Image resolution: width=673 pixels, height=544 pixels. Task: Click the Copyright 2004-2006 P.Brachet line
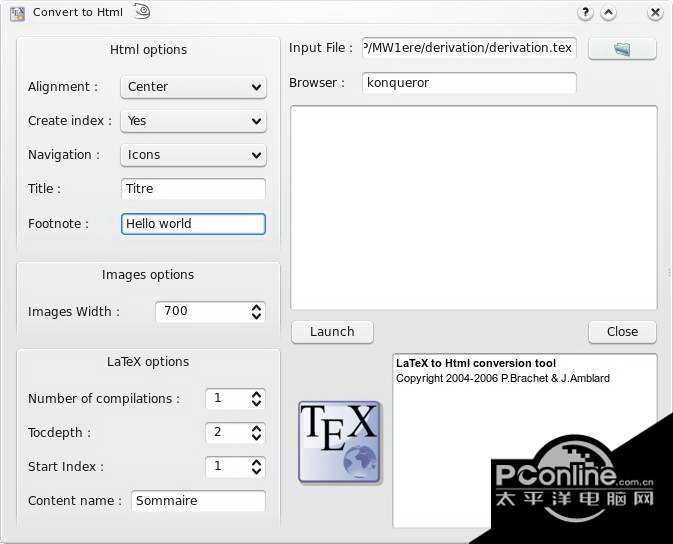pos(503,378)
